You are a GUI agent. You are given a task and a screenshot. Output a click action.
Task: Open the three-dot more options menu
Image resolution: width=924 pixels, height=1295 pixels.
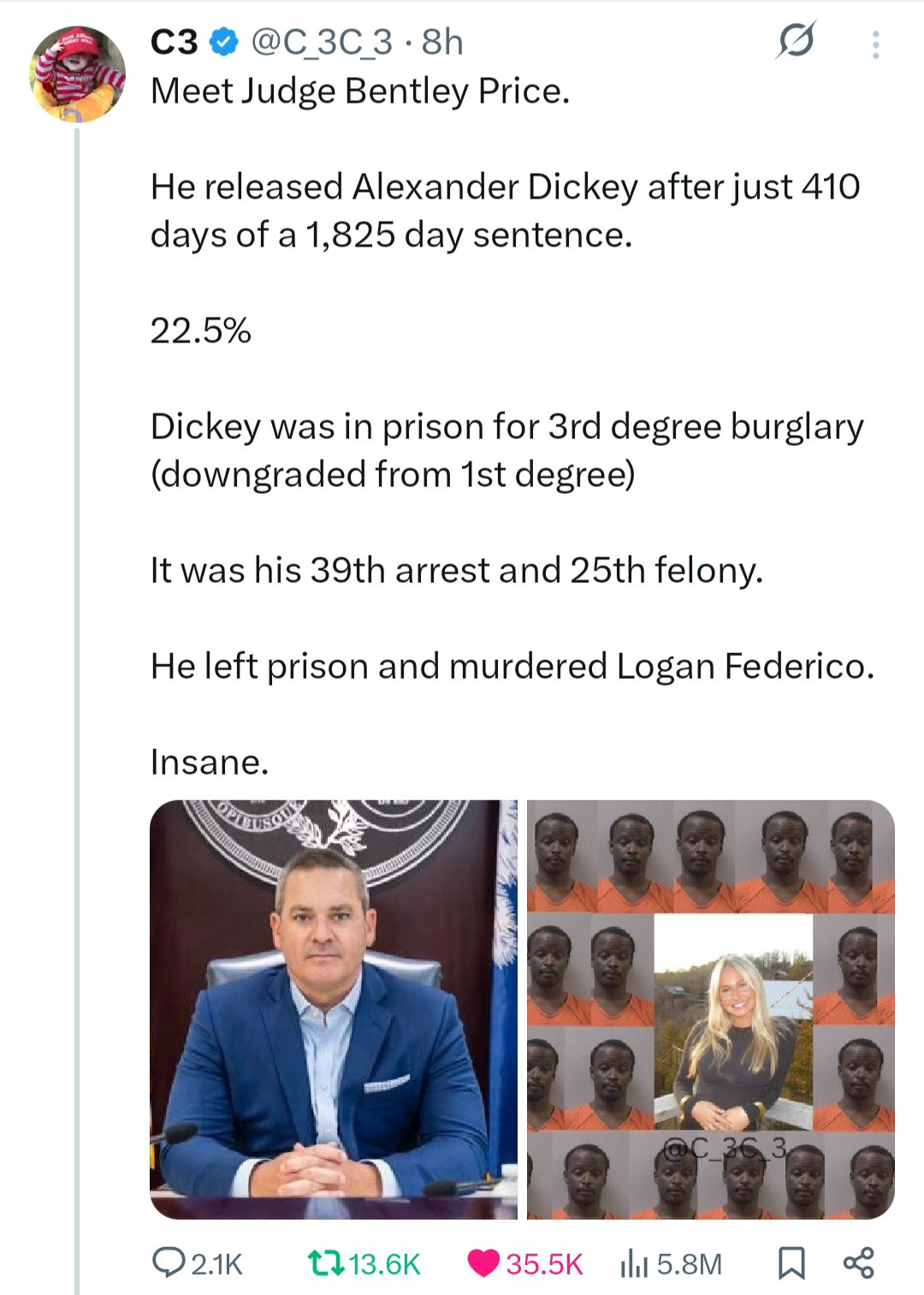tap(874, 45)
